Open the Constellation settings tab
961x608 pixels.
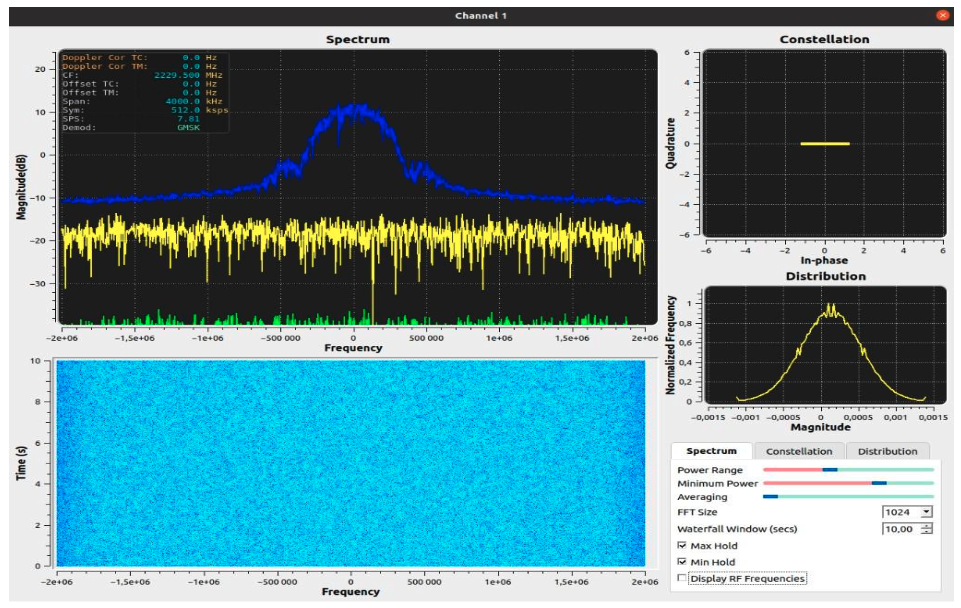pos(799,451)
